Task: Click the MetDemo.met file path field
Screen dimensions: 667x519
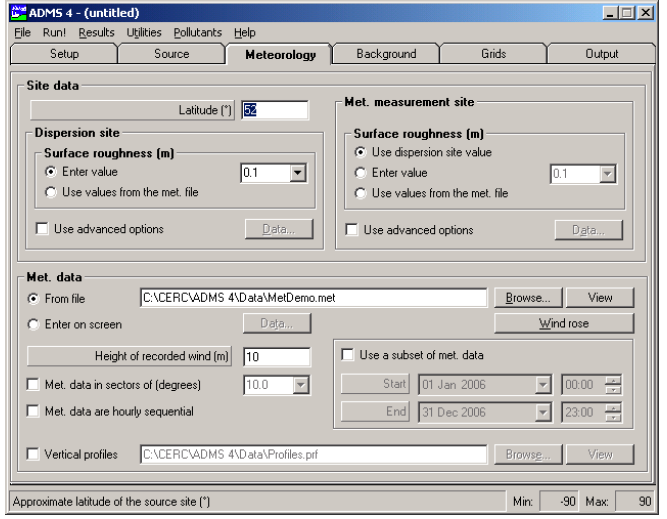Action: pos(314,298)
